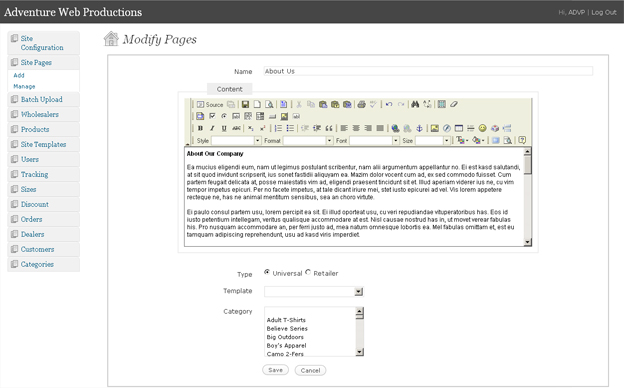Viewport: 624px width, 388px height.
Task: Insert an image into content
Action: 435,128
